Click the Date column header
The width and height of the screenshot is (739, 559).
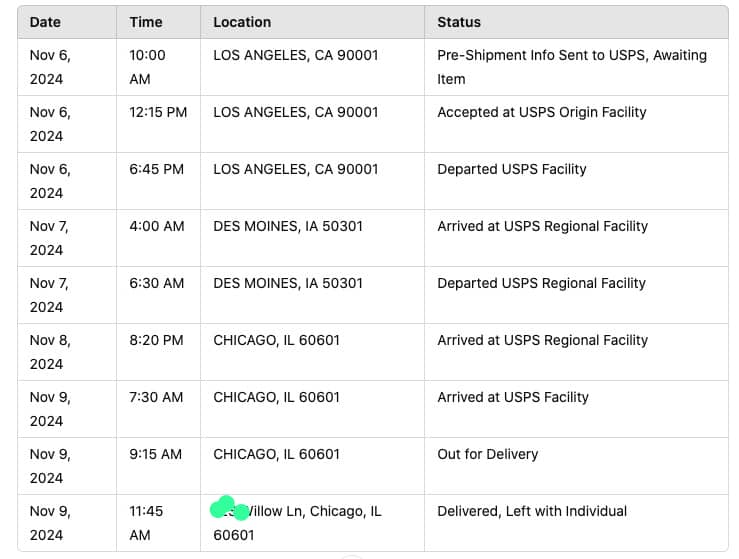(x=45, y=22)
